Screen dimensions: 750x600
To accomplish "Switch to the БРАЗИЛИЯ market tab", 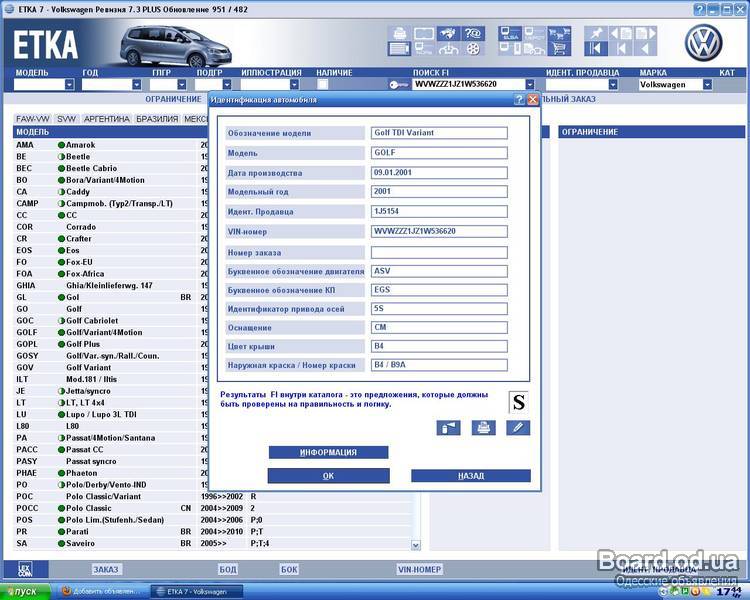I will [x=157, y=118].
